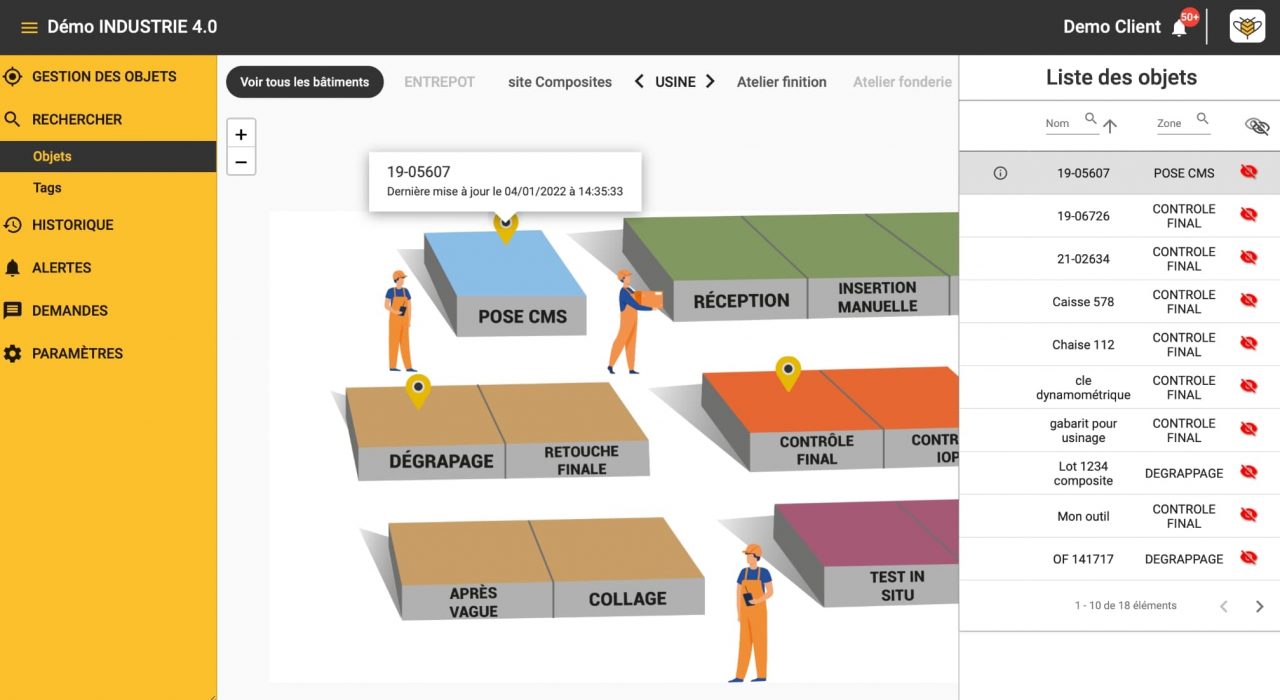Go to previous building with the left chevron
Image resolution: width=1280 pixels, height=700 pixels.
639,81
